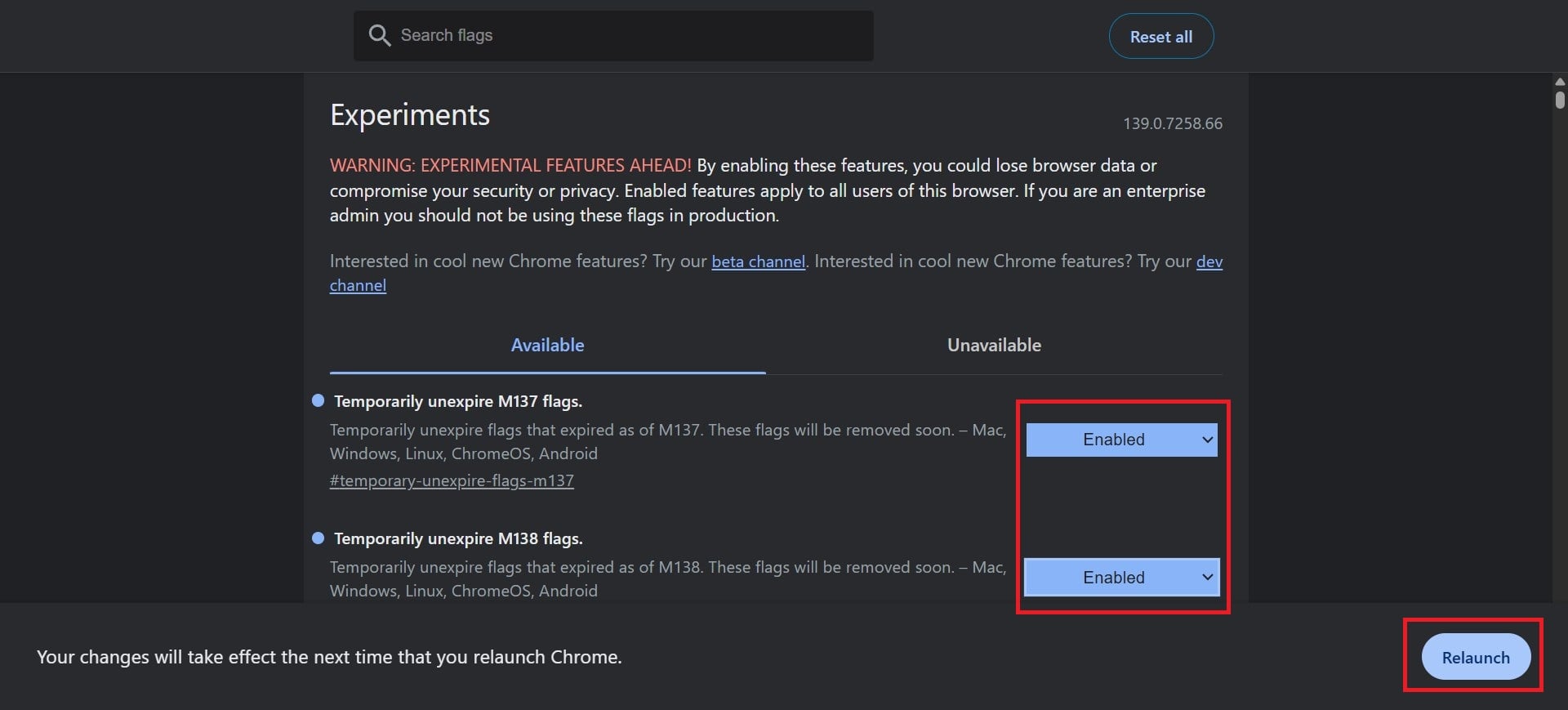
Task: Switch to the Available tab
Action: [x=547, y=345]
